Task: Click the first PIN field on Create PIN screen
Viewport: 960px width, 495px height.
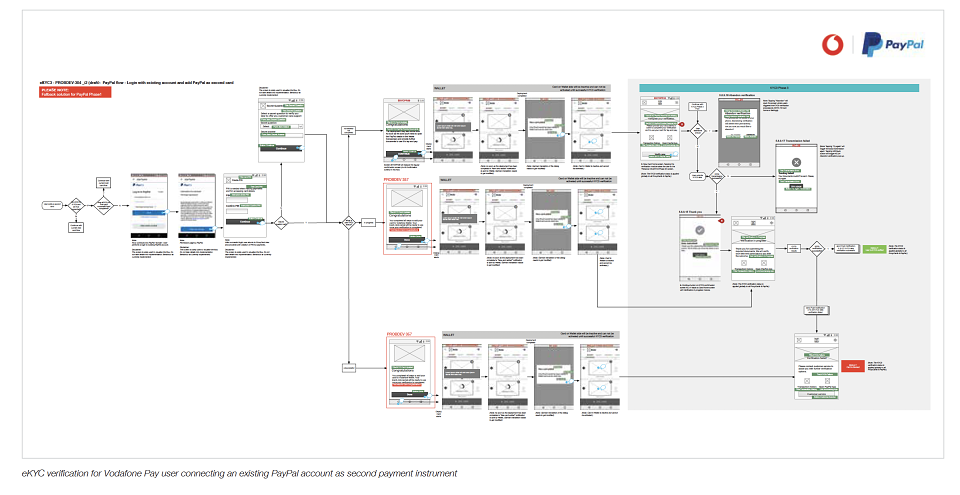Action: point(236,200)
